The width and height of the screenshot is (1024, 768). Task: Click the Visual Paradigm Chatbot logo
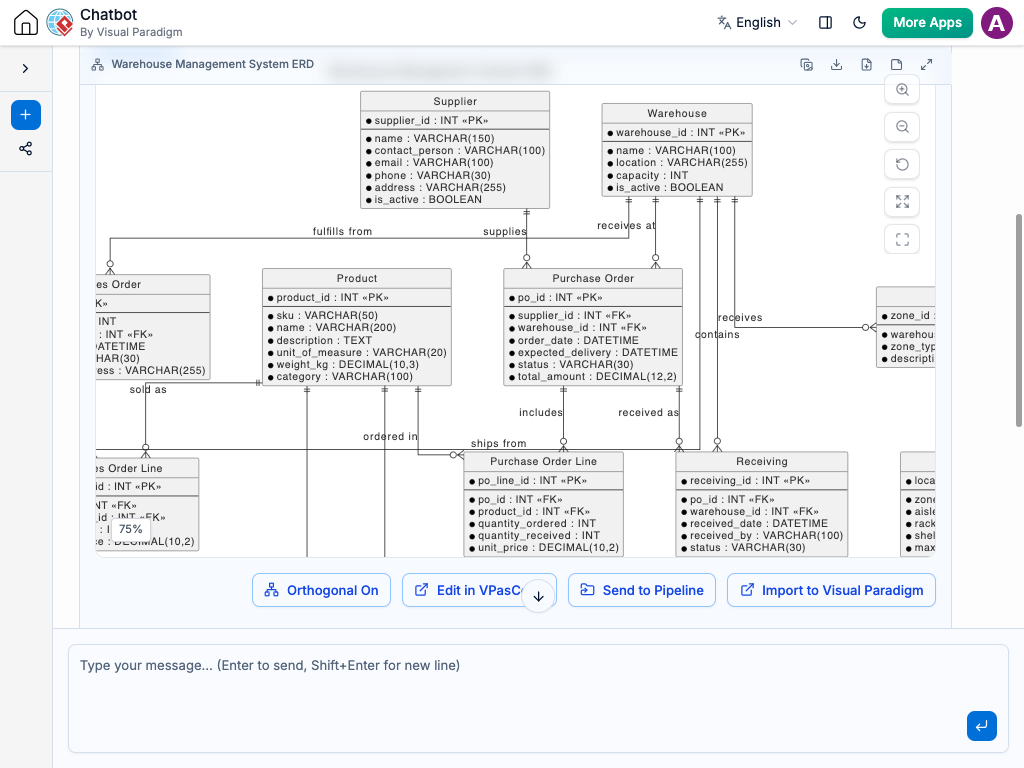pyautogui.click(x=60, y=22)
